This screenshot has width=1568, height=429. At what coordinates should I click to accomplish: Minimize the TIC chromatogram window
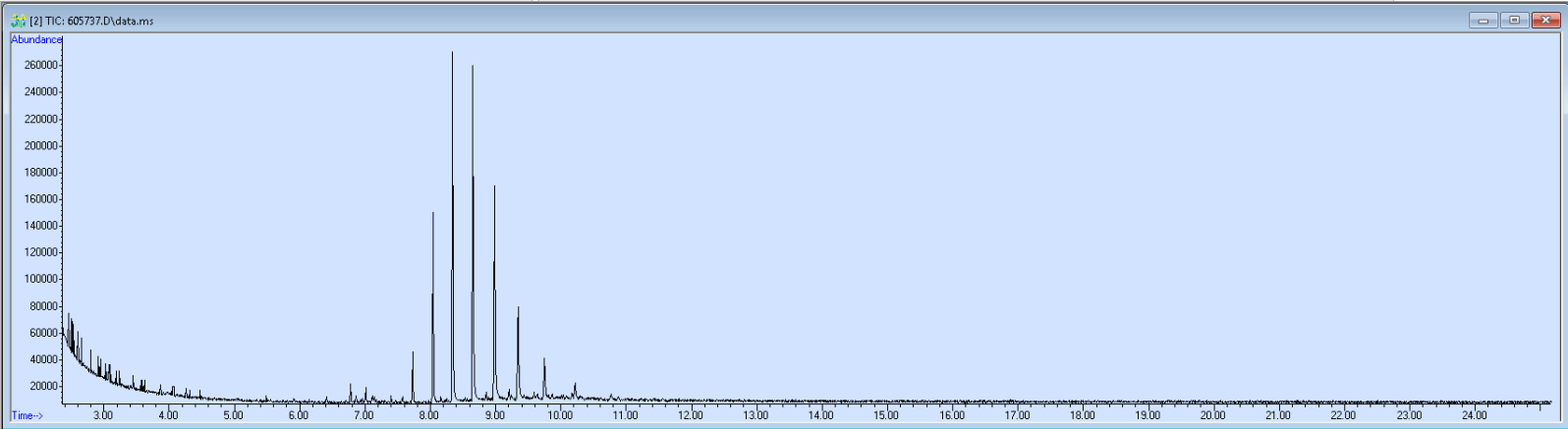click(1484, 20)
